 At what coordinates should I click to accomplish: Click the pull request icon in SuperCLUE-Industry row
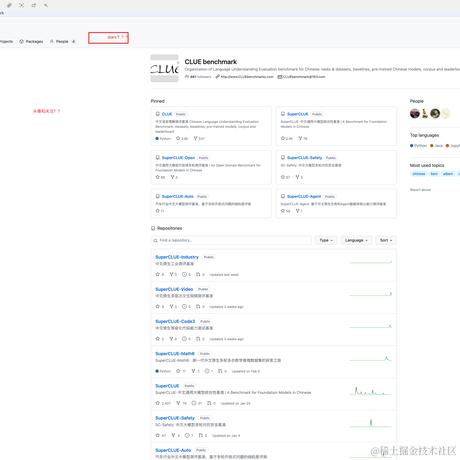coord(198,274)
